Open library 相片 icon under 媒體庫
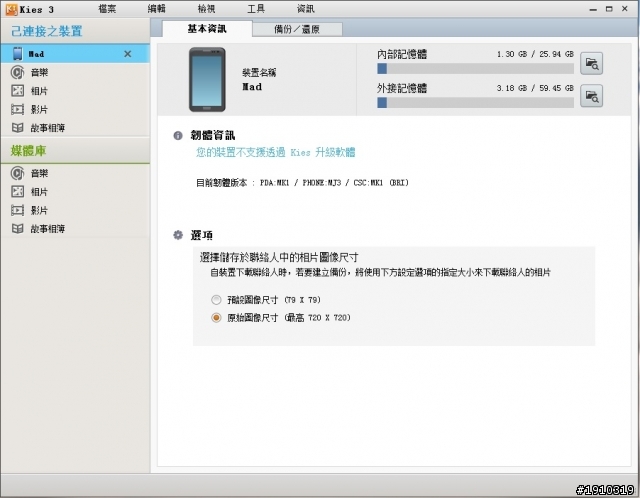This screenshot has height=498, width=640. [17, 191]
